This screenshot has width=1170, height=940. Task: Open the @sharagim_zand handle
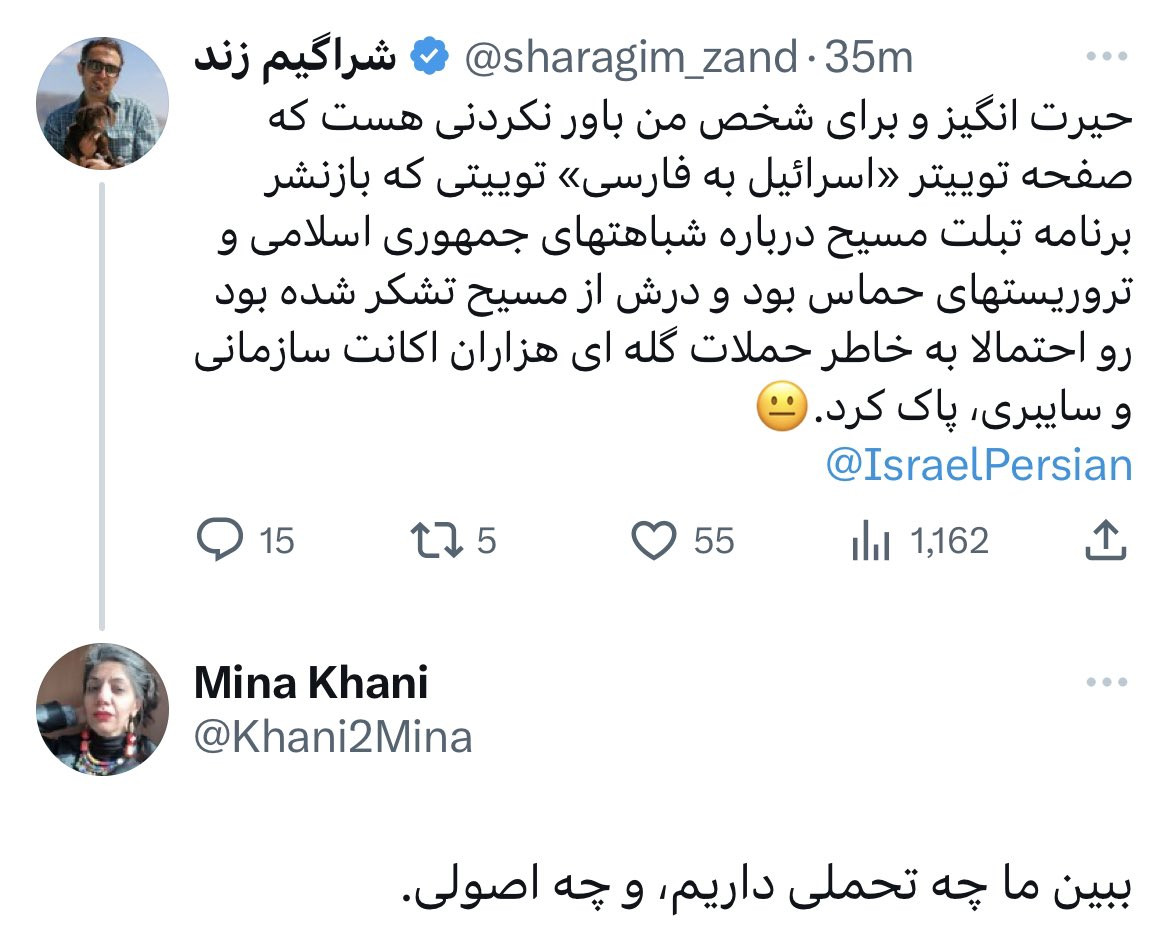point(631,58)
